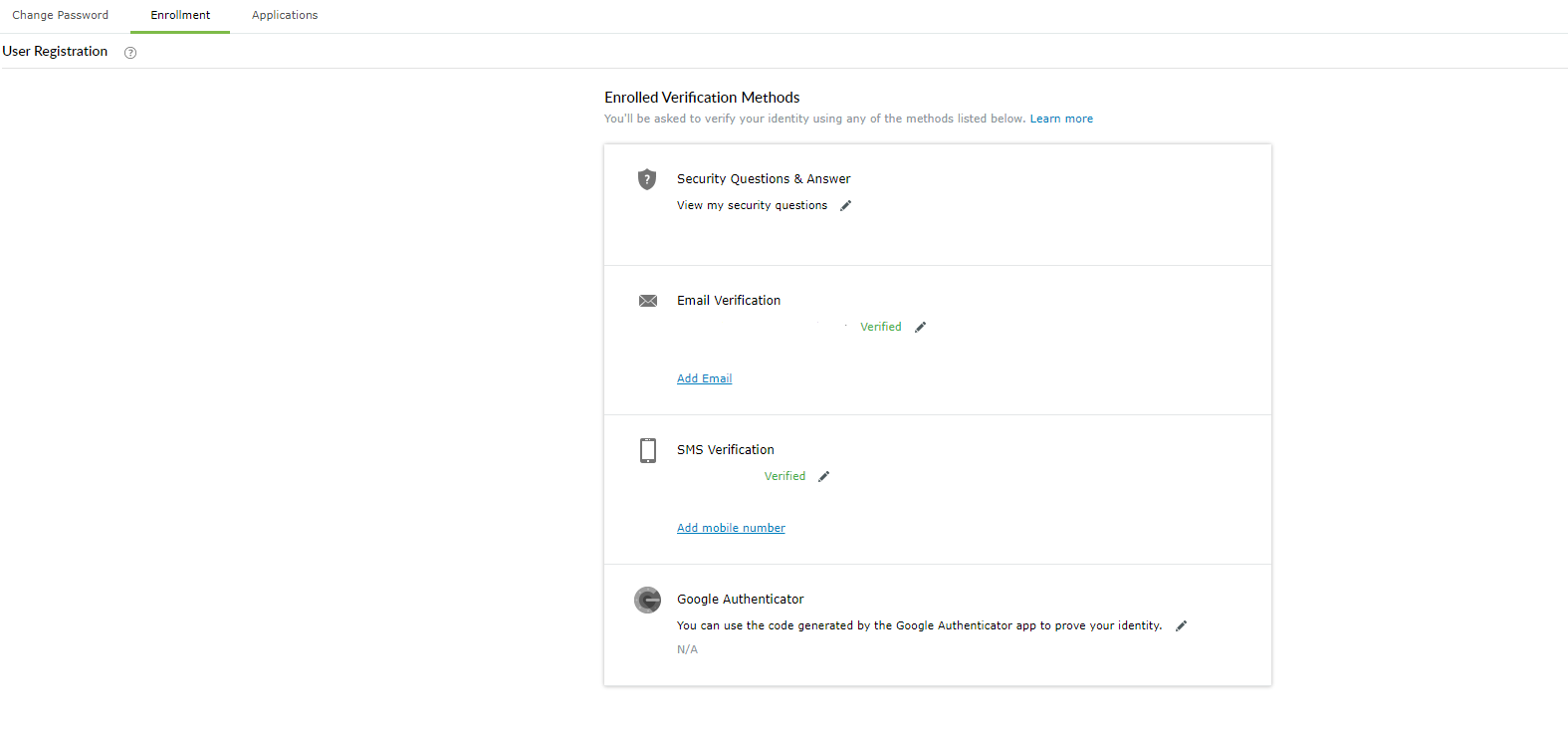Screen dimensions: 1568x734
Task: Click the help icon beside User Registration
Action: (130, 53)
